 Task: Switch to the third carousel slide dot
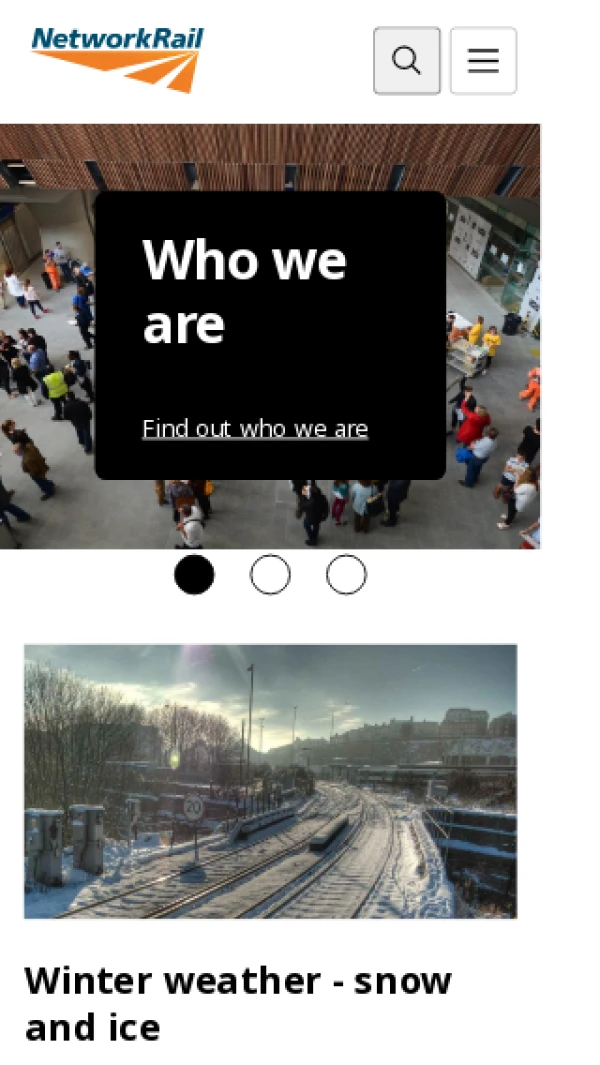point(347,575)
